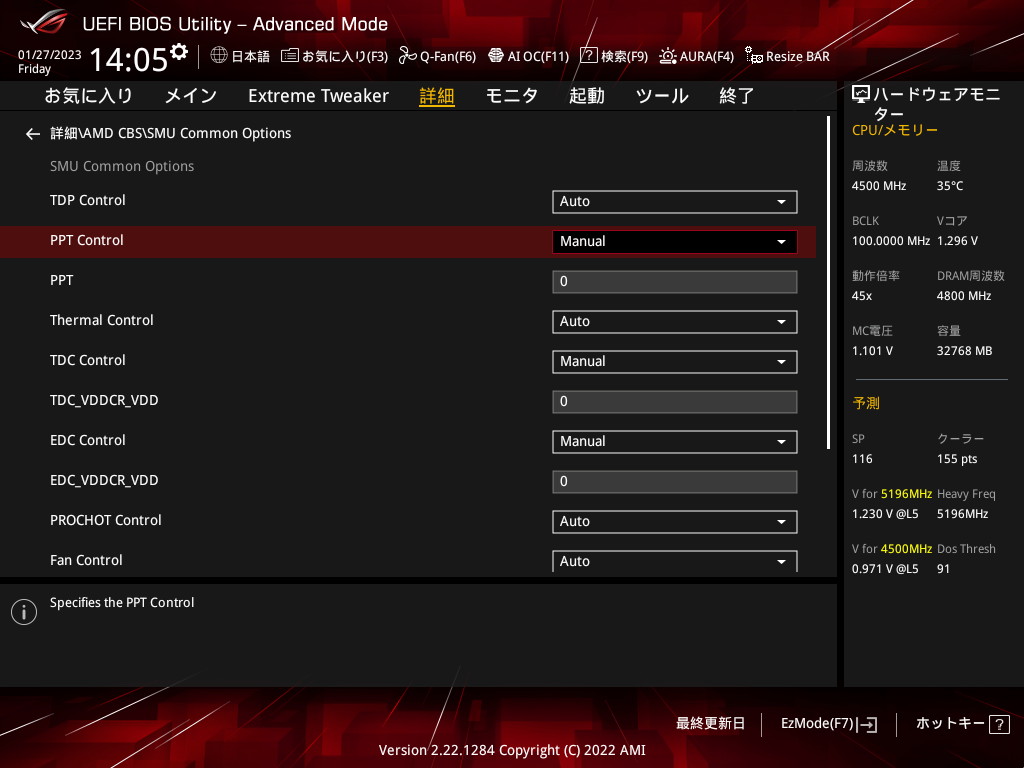Click 最終更新日 button
This screenshot has width=1024, height=768.
pyautogui.click(x=710, y=724)
